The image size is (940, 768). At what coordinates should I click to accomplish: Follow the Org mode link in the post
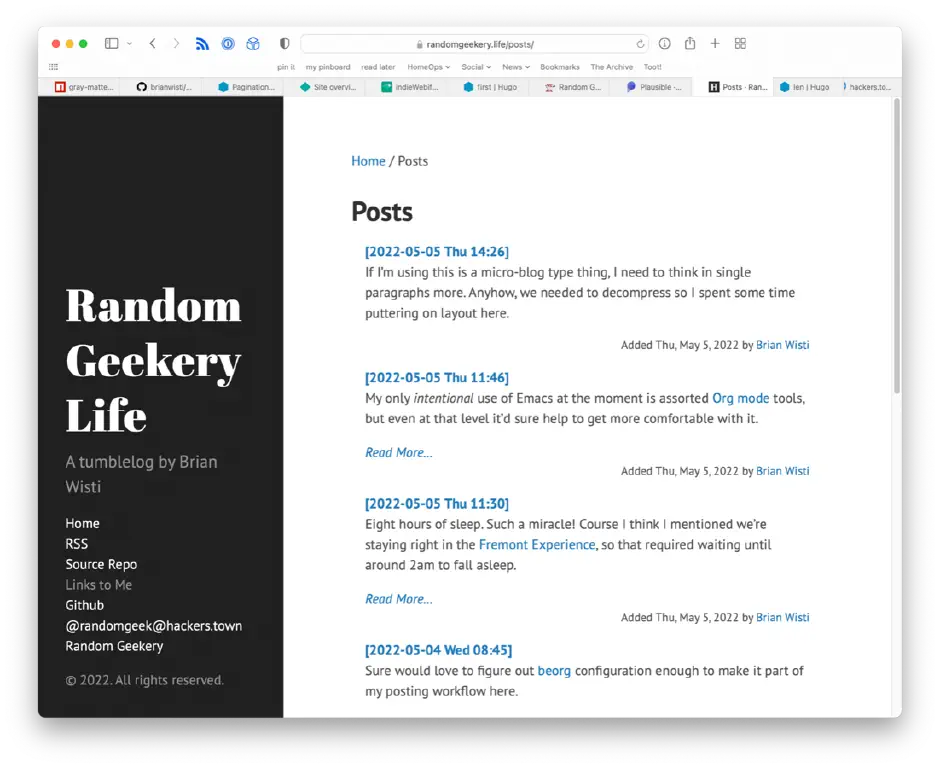741,398
